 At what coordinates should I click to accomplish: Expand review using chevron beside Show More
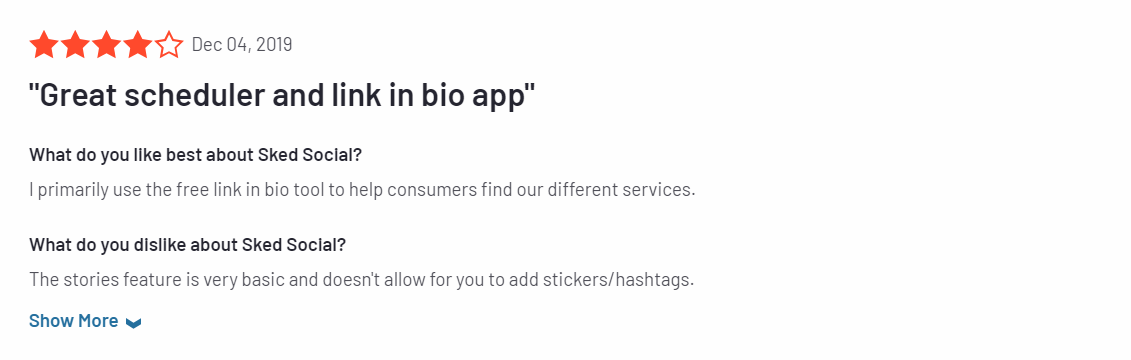[x=133, y=322]
